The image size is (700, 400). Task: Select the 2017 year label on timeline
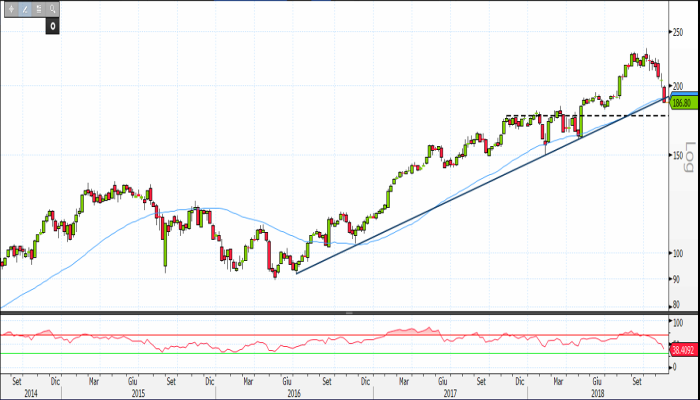pyautogui.click(x=447, y=394)
